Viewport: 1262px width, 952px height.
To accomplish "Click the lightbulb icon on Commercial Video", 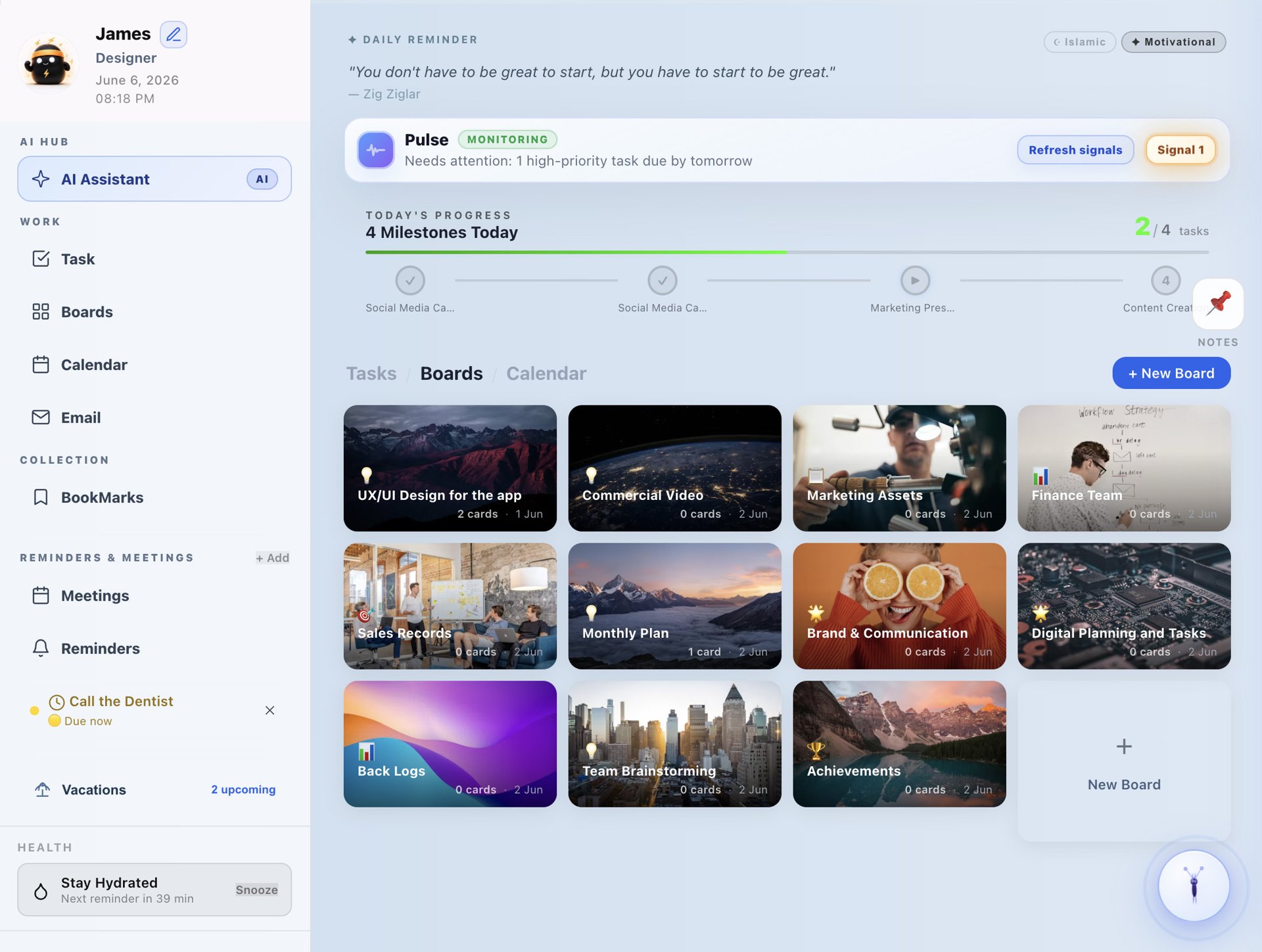I will [x=592, y=474].
